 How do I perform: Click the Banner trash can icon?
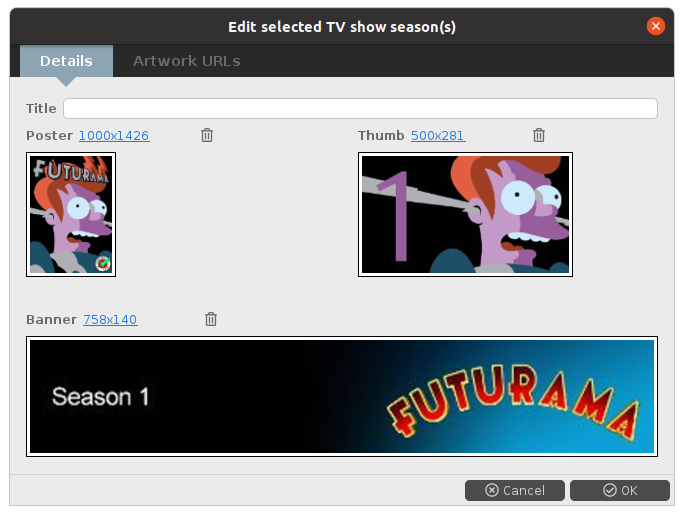pyautogui.click(x=211, y=319)
